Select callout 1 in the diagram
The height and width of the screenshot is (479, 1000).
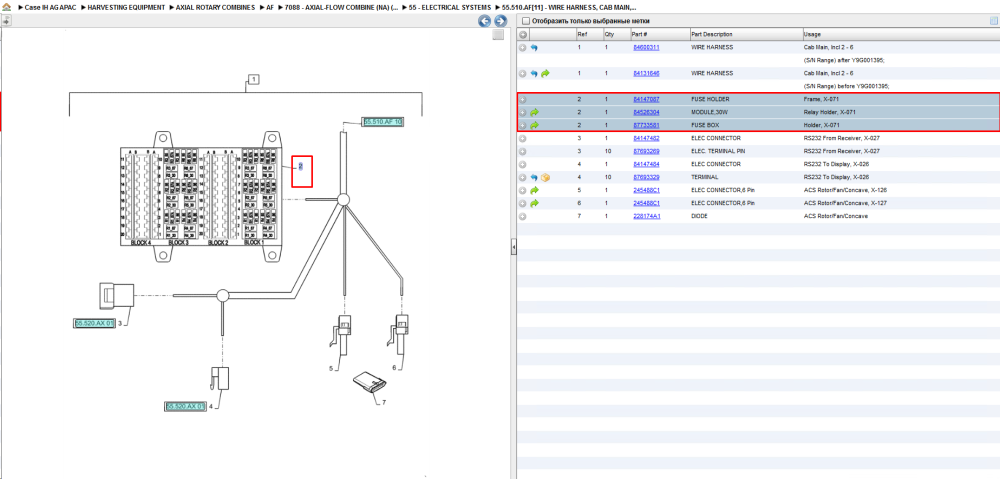[254, 80]
